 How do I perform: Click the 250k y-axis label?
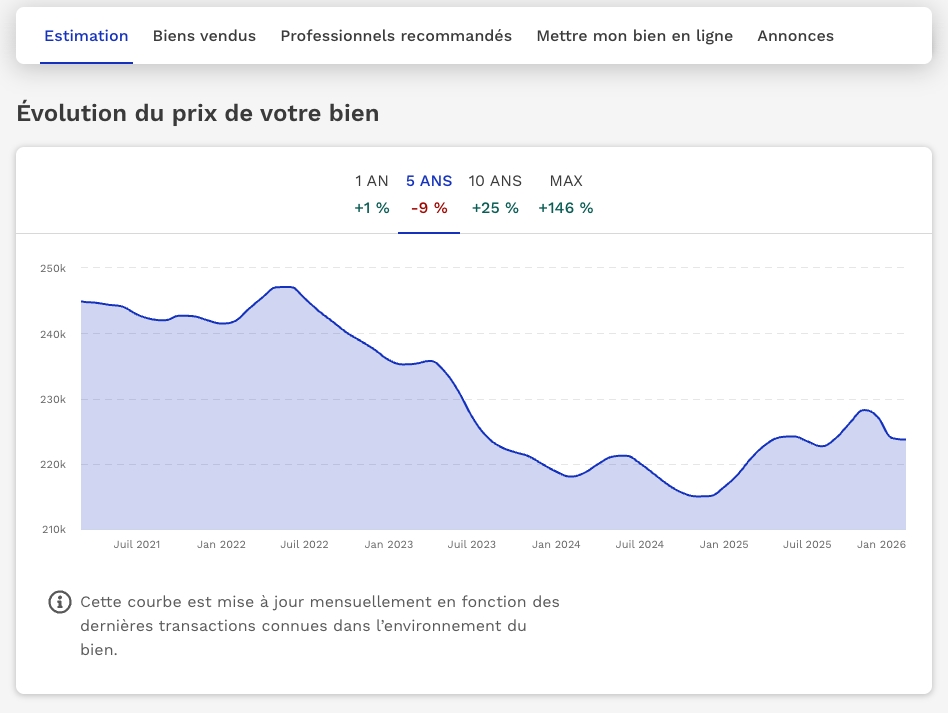point(53,268)
